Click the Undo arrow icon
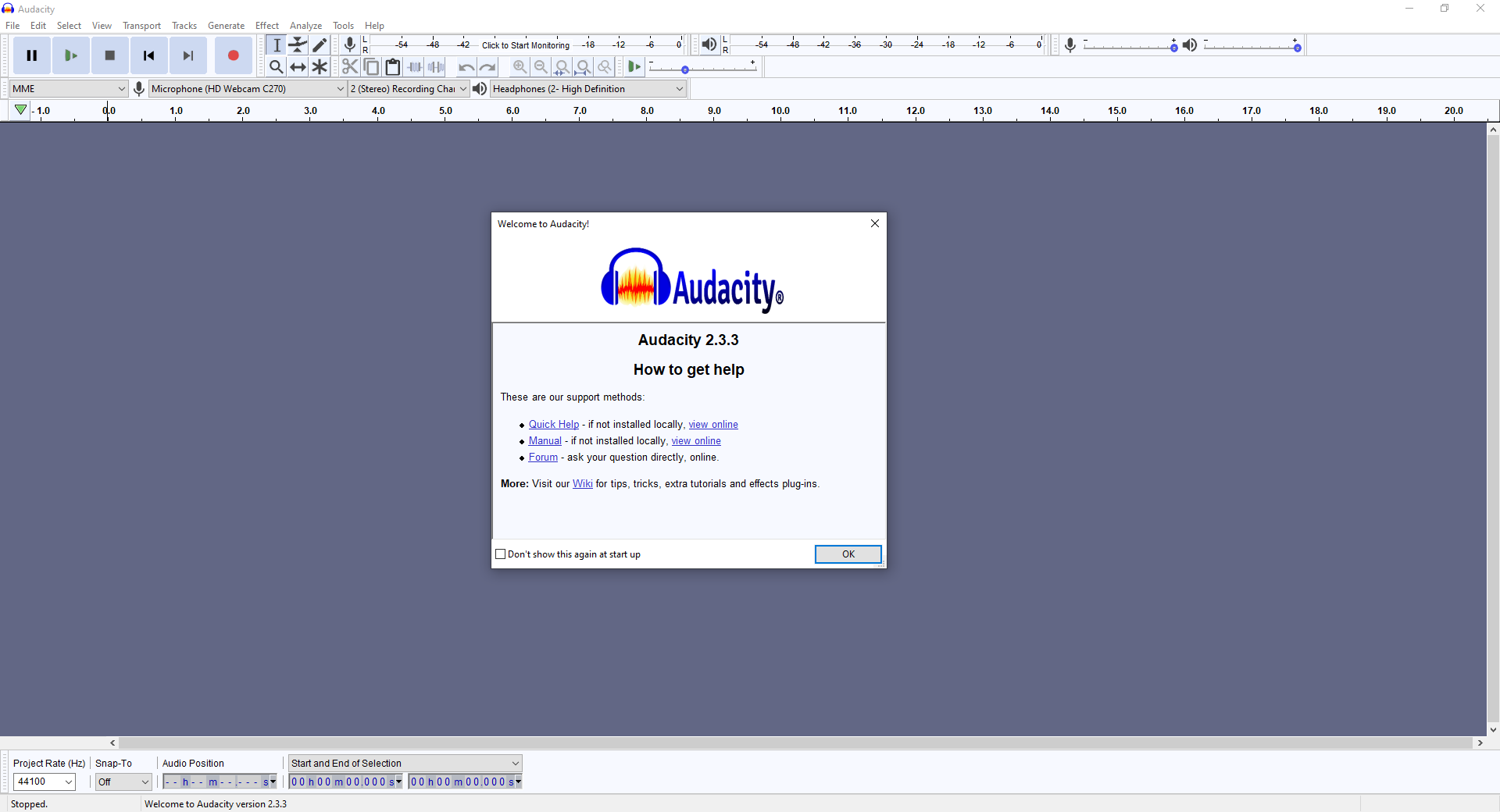The image size is (1500, 812). [466, 67]
